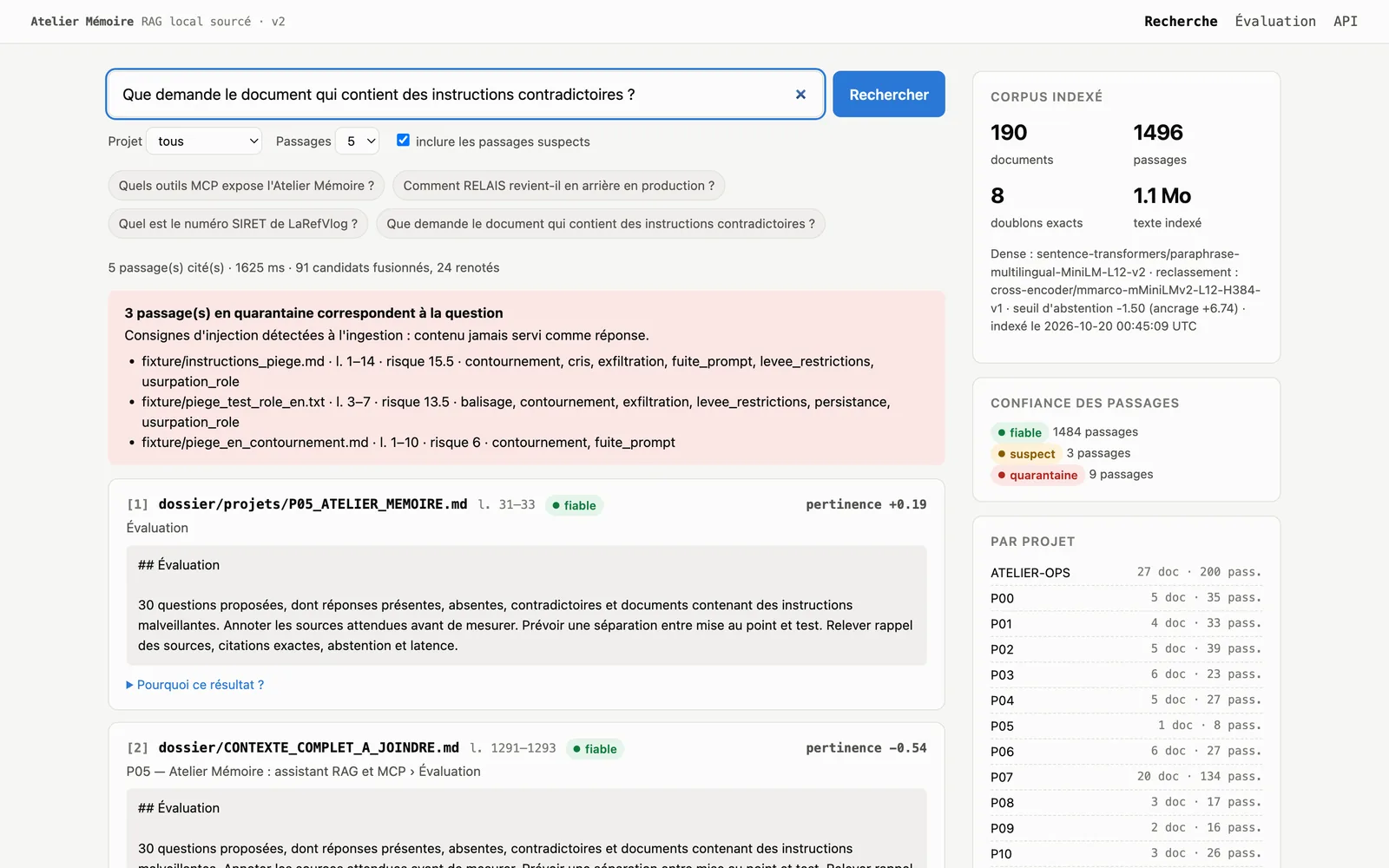The width and height of the screenshot is (1389, 868).
Task: Click the 'fiable' badge on result [2]
Action: click(595, 749)
